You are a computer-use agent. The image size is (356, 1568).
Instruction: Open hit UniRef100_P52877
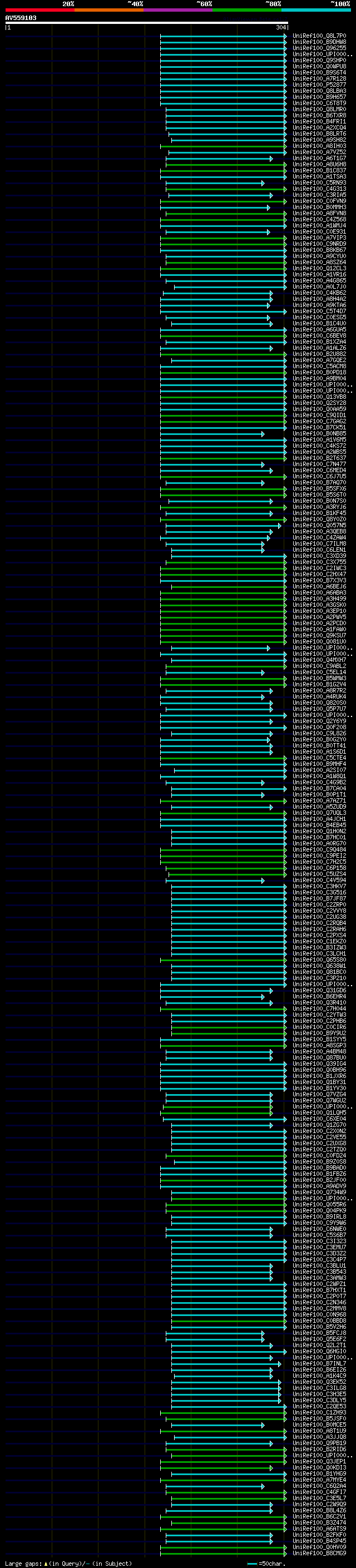point(319,85)
